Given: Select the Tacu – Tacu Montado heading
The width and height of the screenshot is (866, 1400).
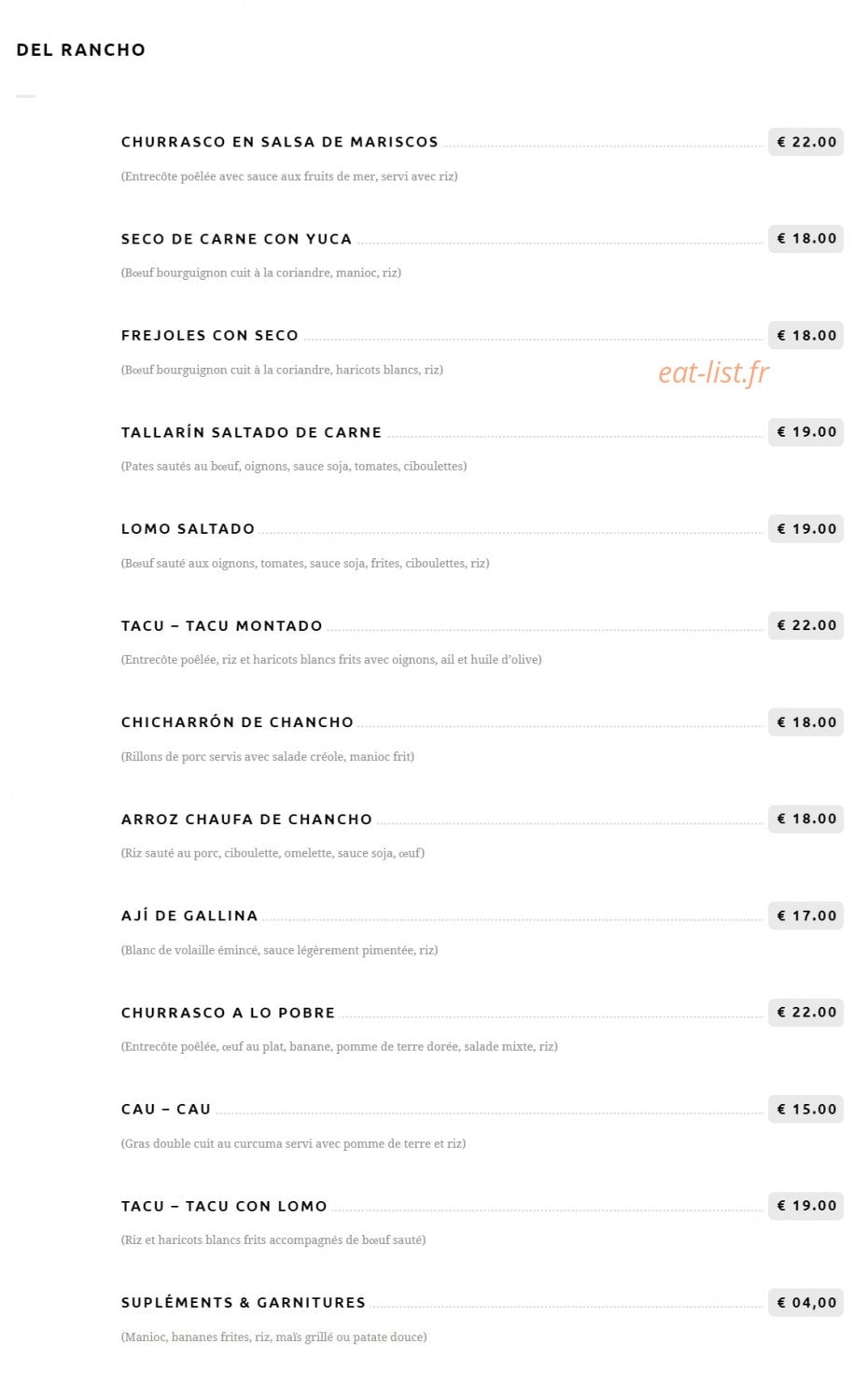Looking at the screenshot, I should point(221,625).
